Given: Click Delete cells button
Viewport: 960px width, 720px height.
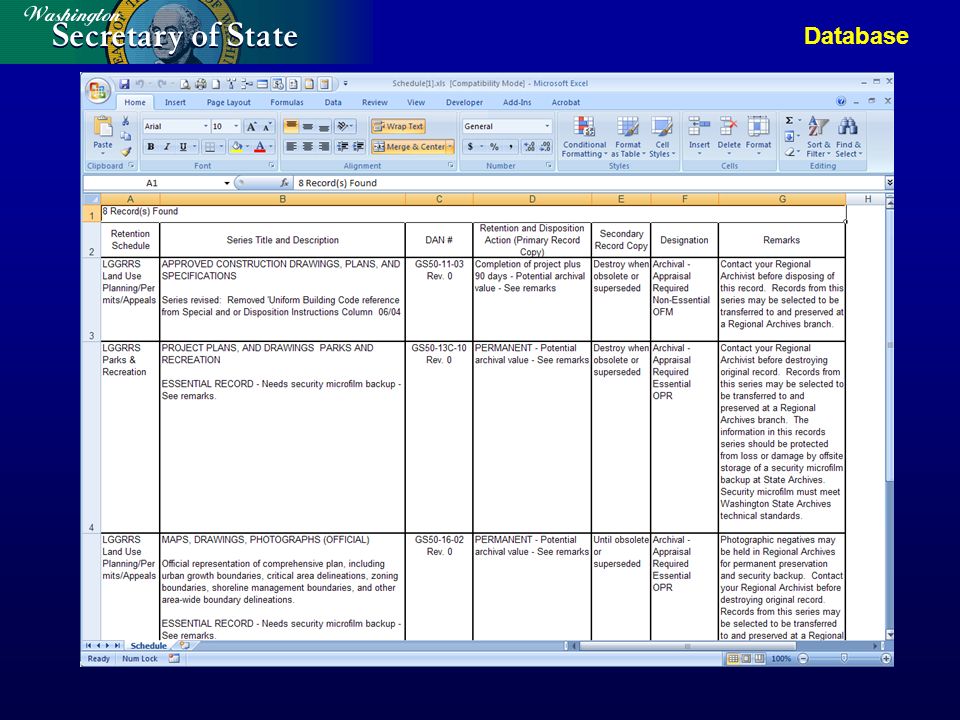Looking at the screenshot, I should tap(729, 135).
